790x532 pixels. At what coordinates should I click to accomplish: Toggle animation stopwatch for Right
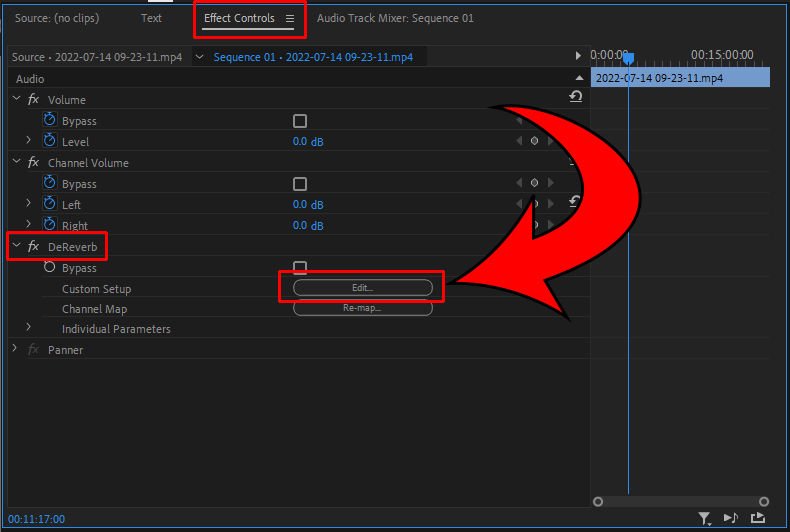pos(49,224)
